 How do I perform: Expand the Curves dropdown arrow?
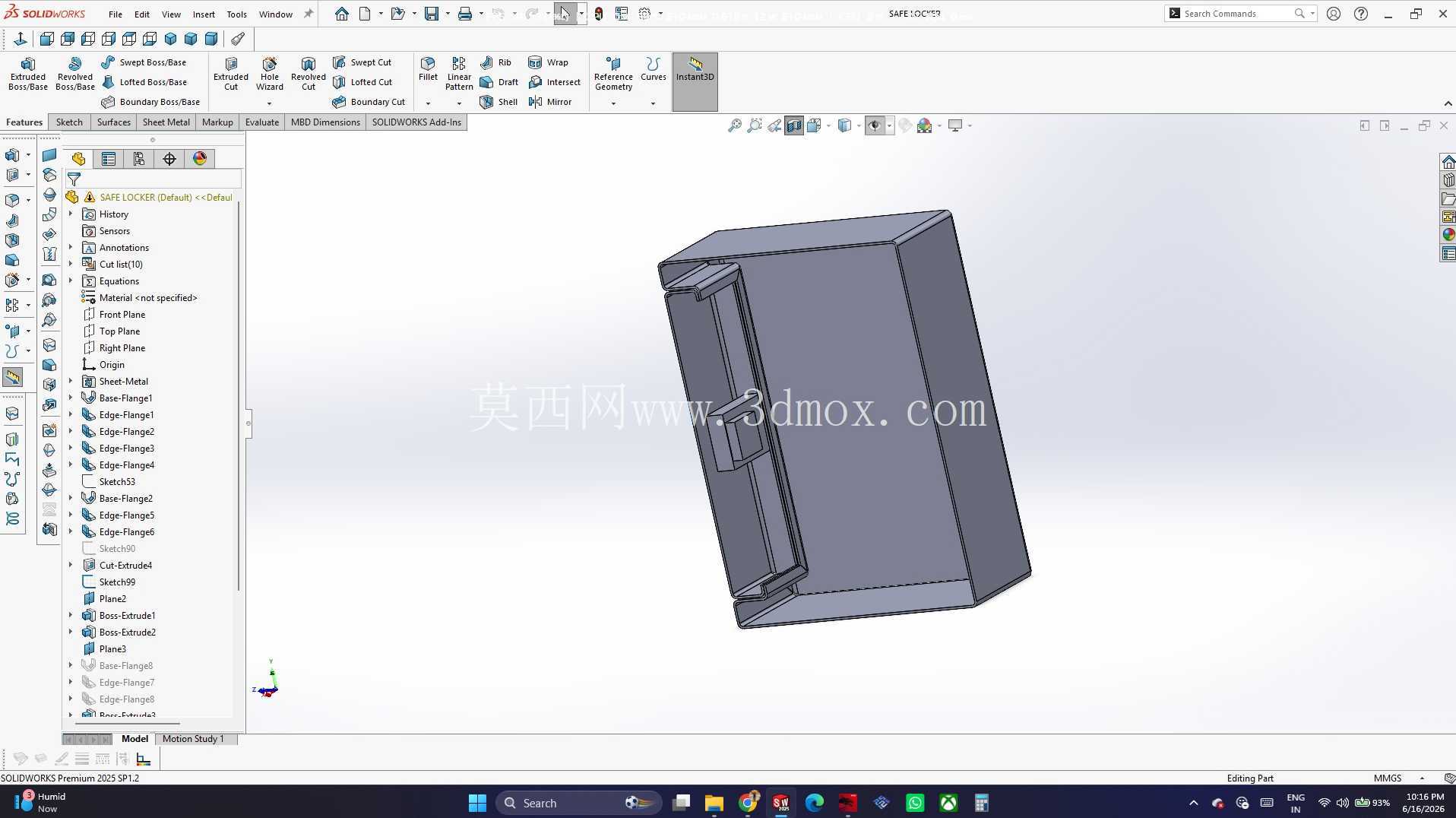(653, 103)
